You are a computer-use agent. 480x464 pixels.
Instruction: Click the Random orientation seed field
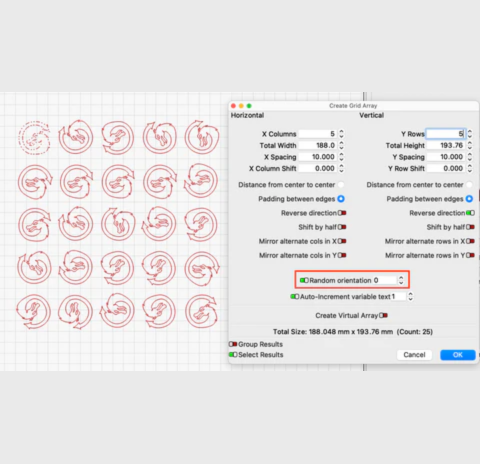point(384,280)
